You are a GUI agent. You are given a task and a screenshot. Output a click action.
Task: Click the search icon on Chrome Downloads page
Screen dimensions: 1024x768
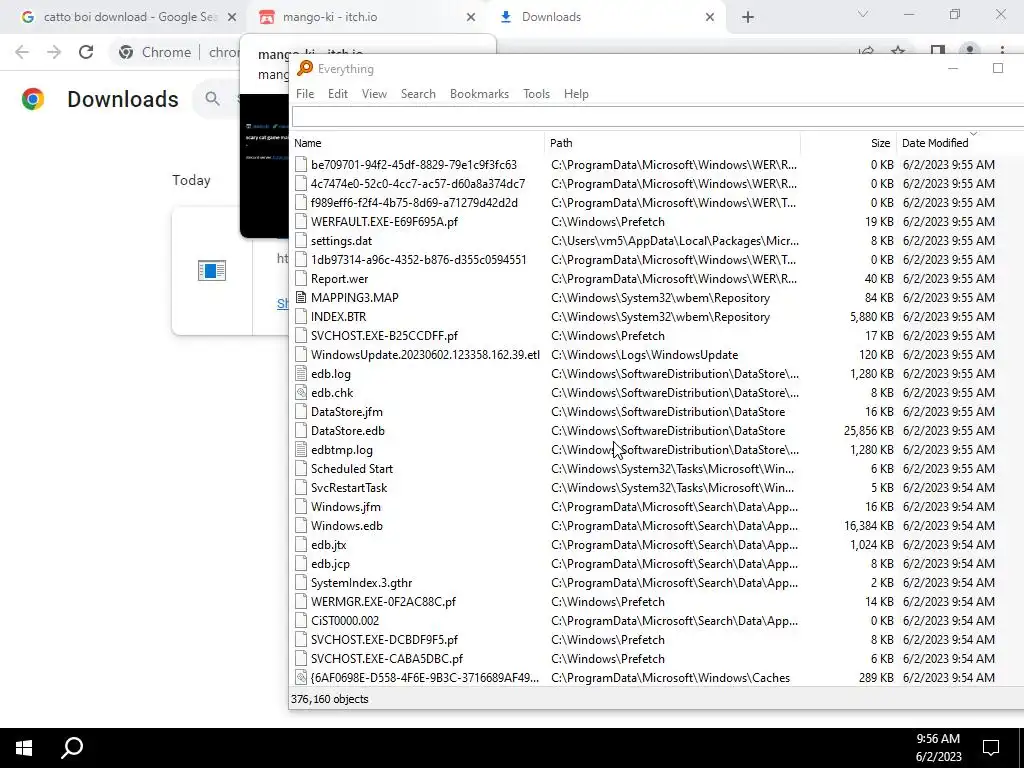(x=212, y=99)
